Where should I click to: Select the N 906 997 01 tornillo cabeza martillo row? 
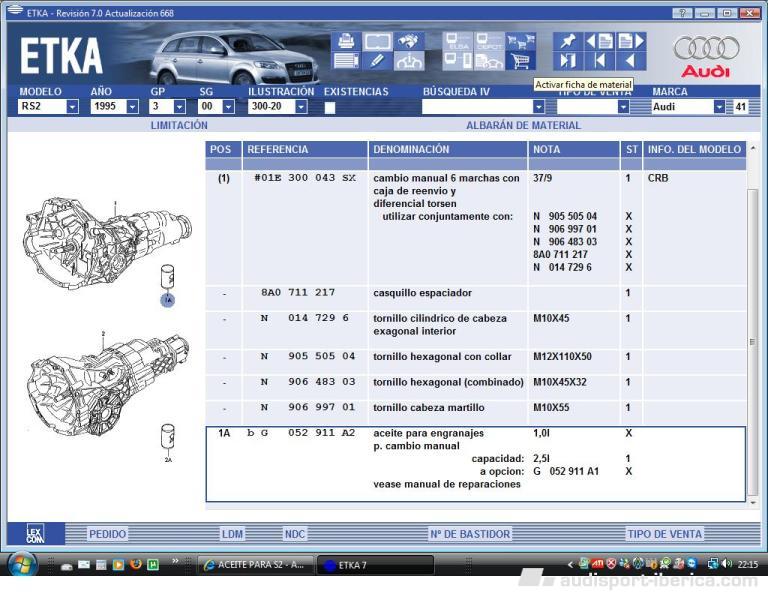point(476,412)
